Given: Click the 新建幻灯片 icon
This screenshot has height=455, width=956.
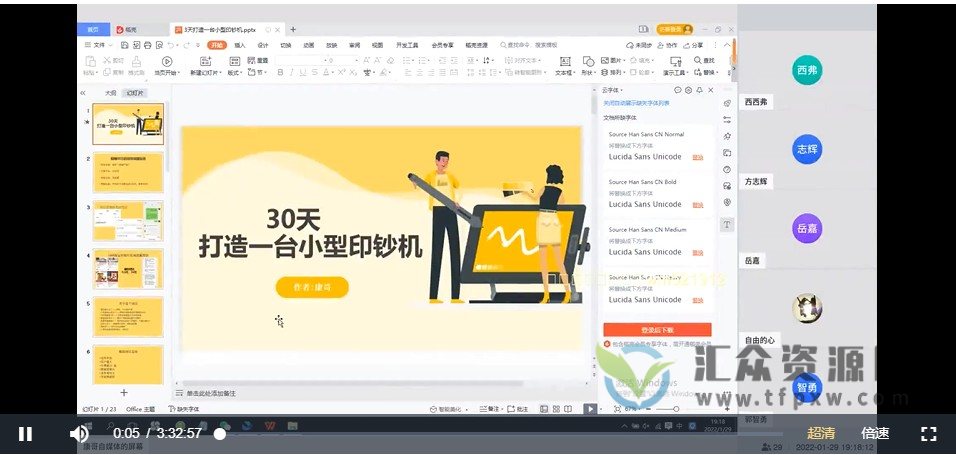Looking at the screenshot, I should (206, 62).
